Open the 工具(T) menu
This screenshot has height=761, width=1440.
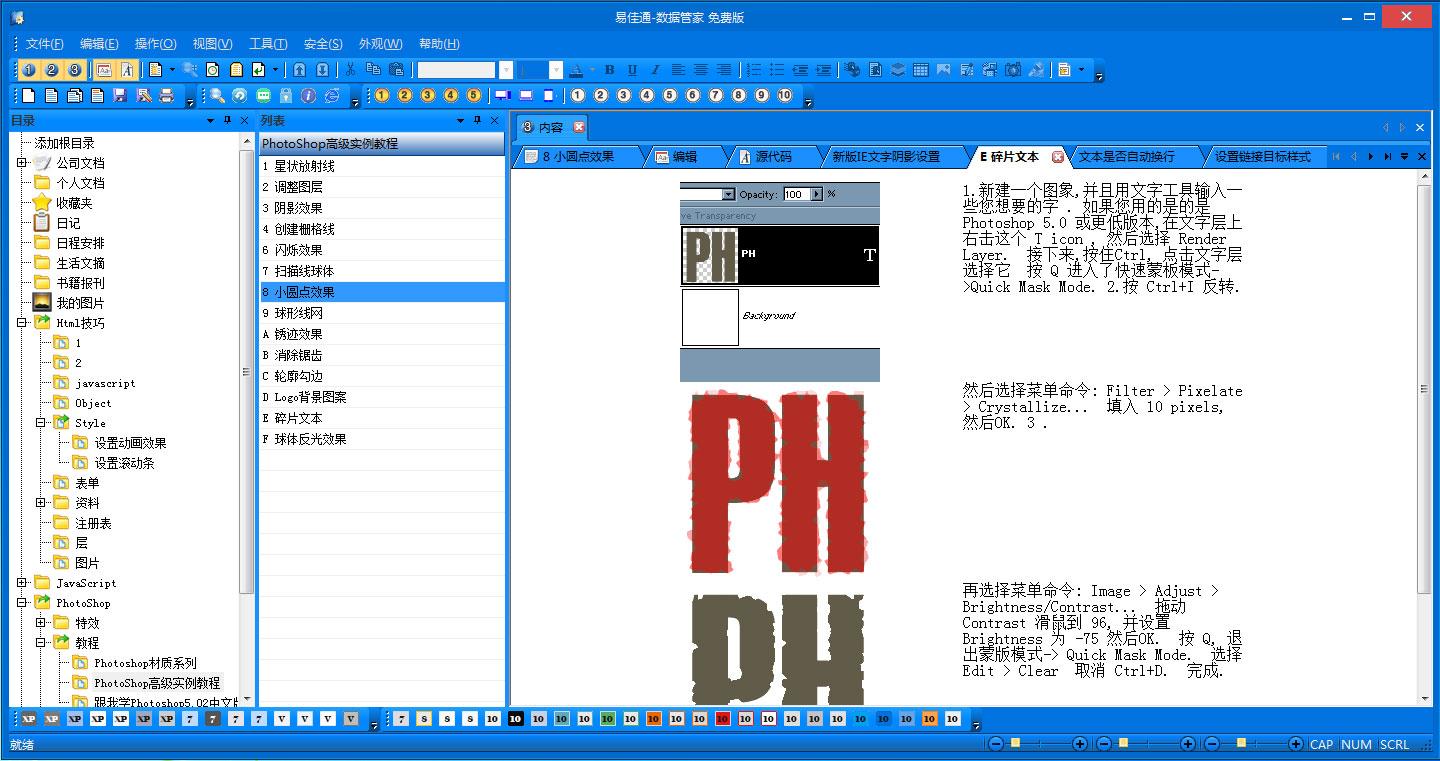[268, 44]
